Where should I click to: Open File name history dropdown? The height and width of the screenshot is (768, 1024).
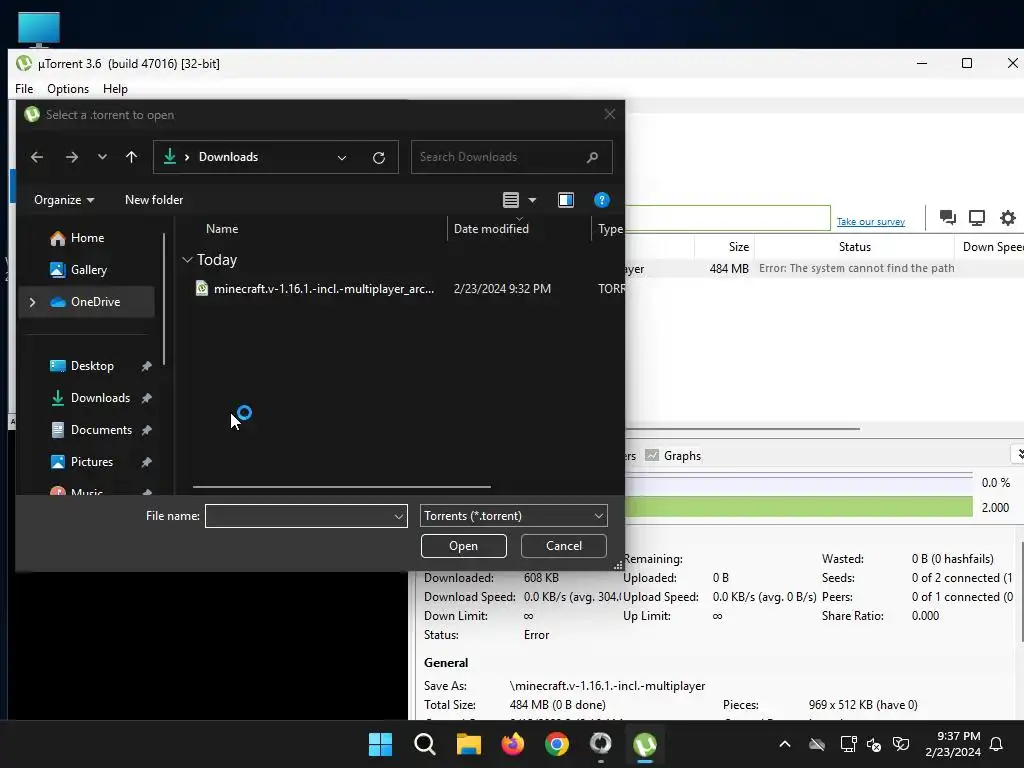click(x=398, y=517)
